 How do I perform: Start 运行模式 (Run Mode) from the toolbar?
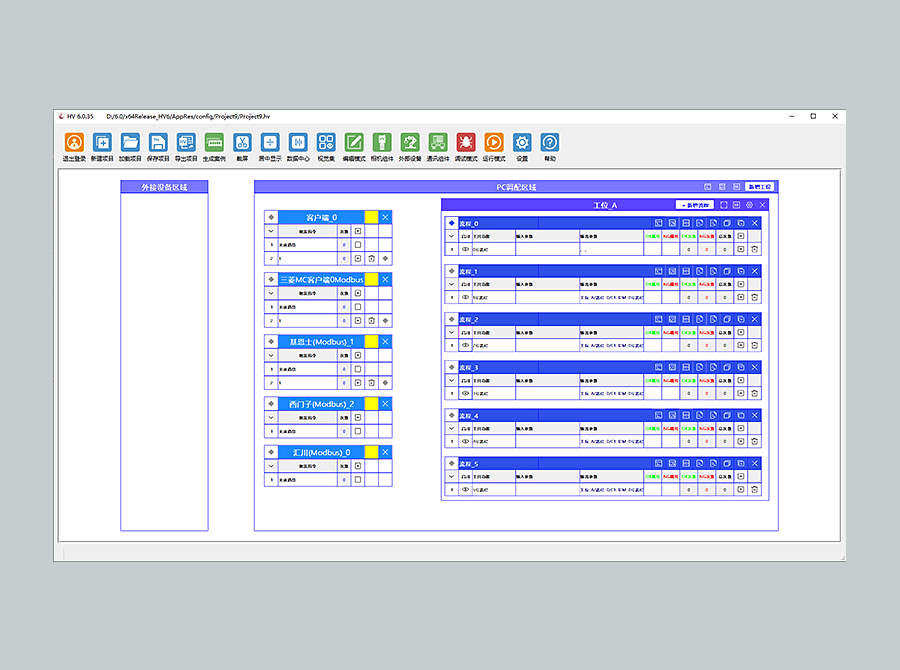tap(494, 143)
